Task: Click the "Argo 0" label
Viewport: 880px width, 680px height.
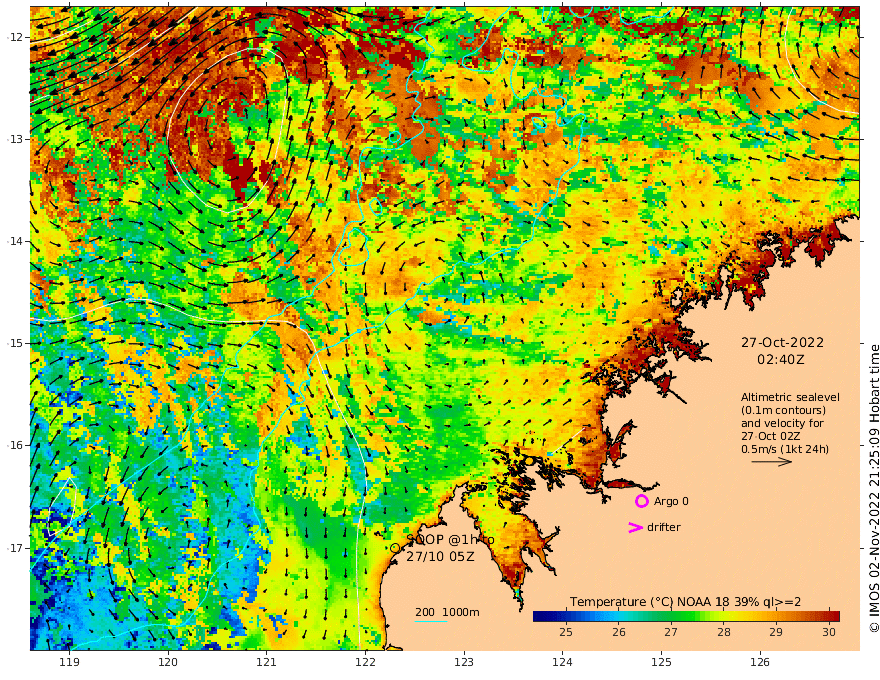Action: pyautogui.click(x=671, y=501)
